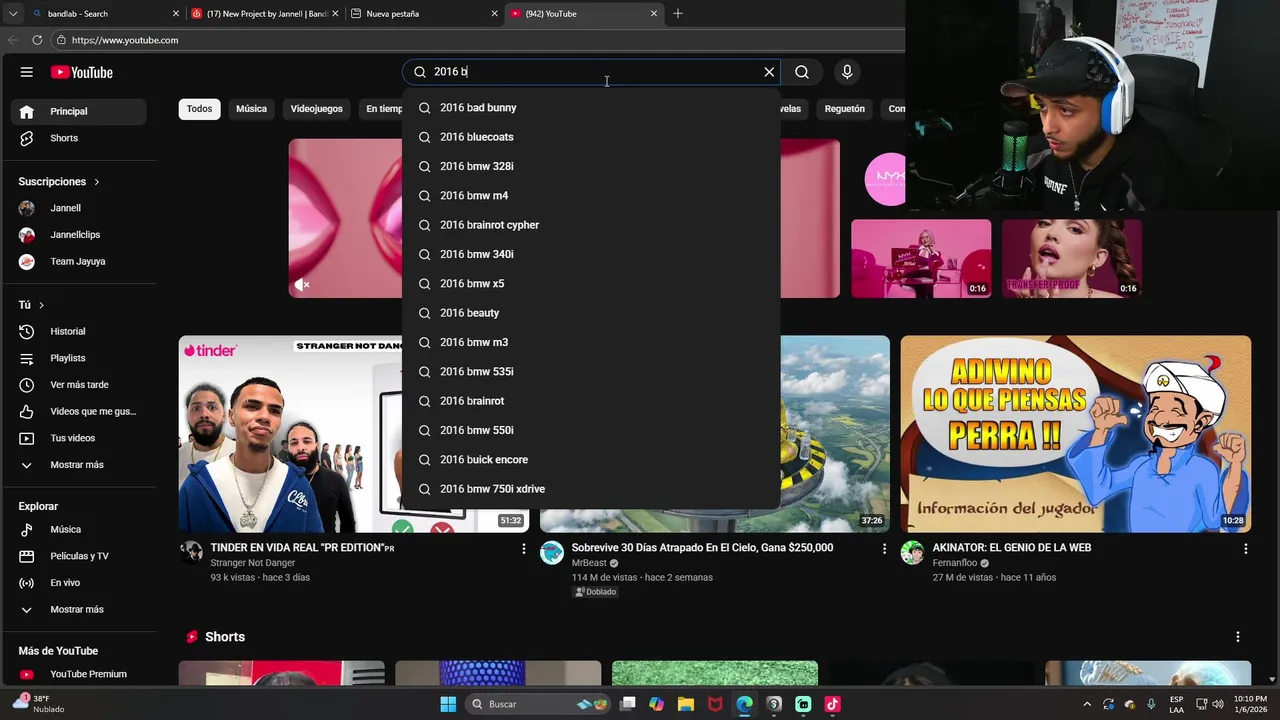This screenshot has height=720, width=1280.
Task: Open the Windows Start menu
Action: coord(448,704)
